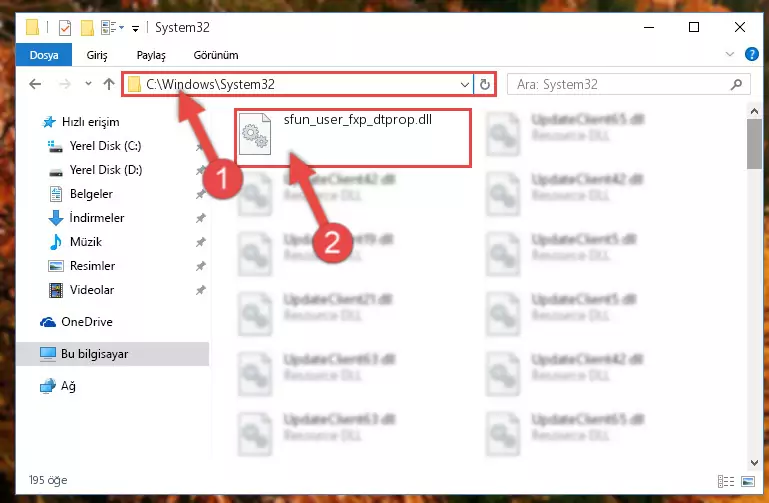769x503 pixels.
Task: Refresh the System32 folder
Action: click(485, 85)
